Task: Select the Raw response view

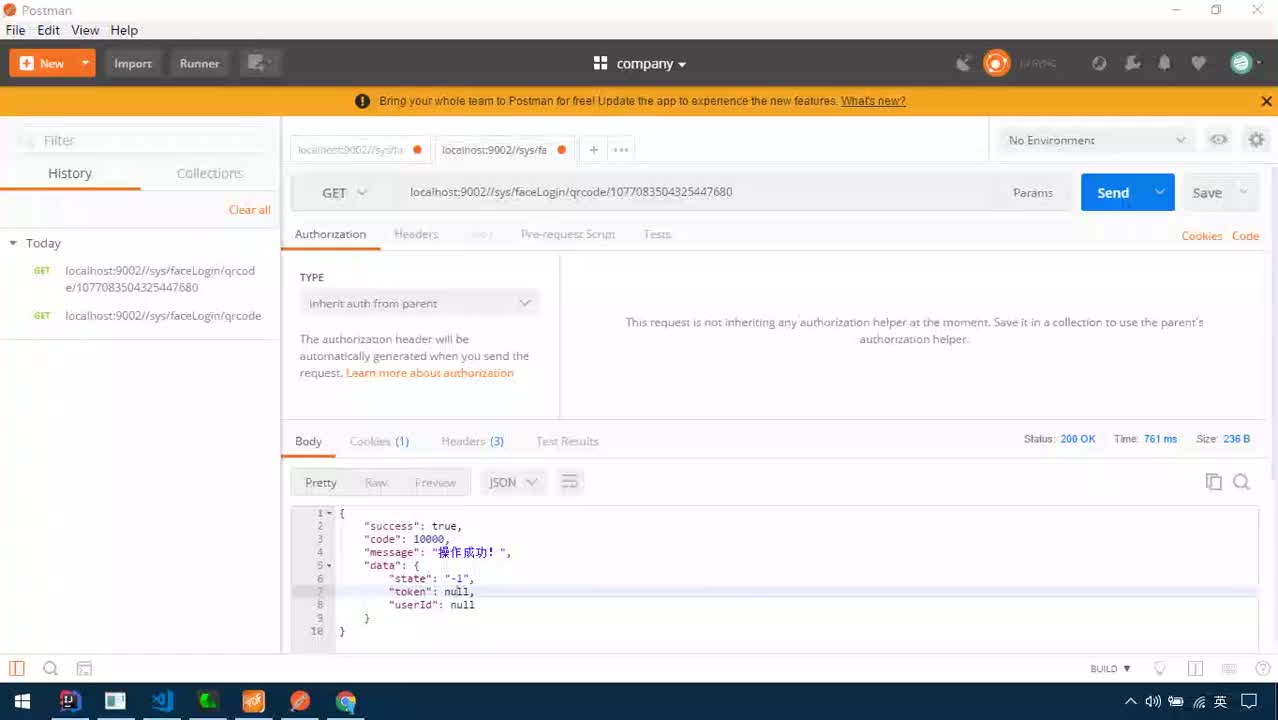Action: tap(376, 483)
